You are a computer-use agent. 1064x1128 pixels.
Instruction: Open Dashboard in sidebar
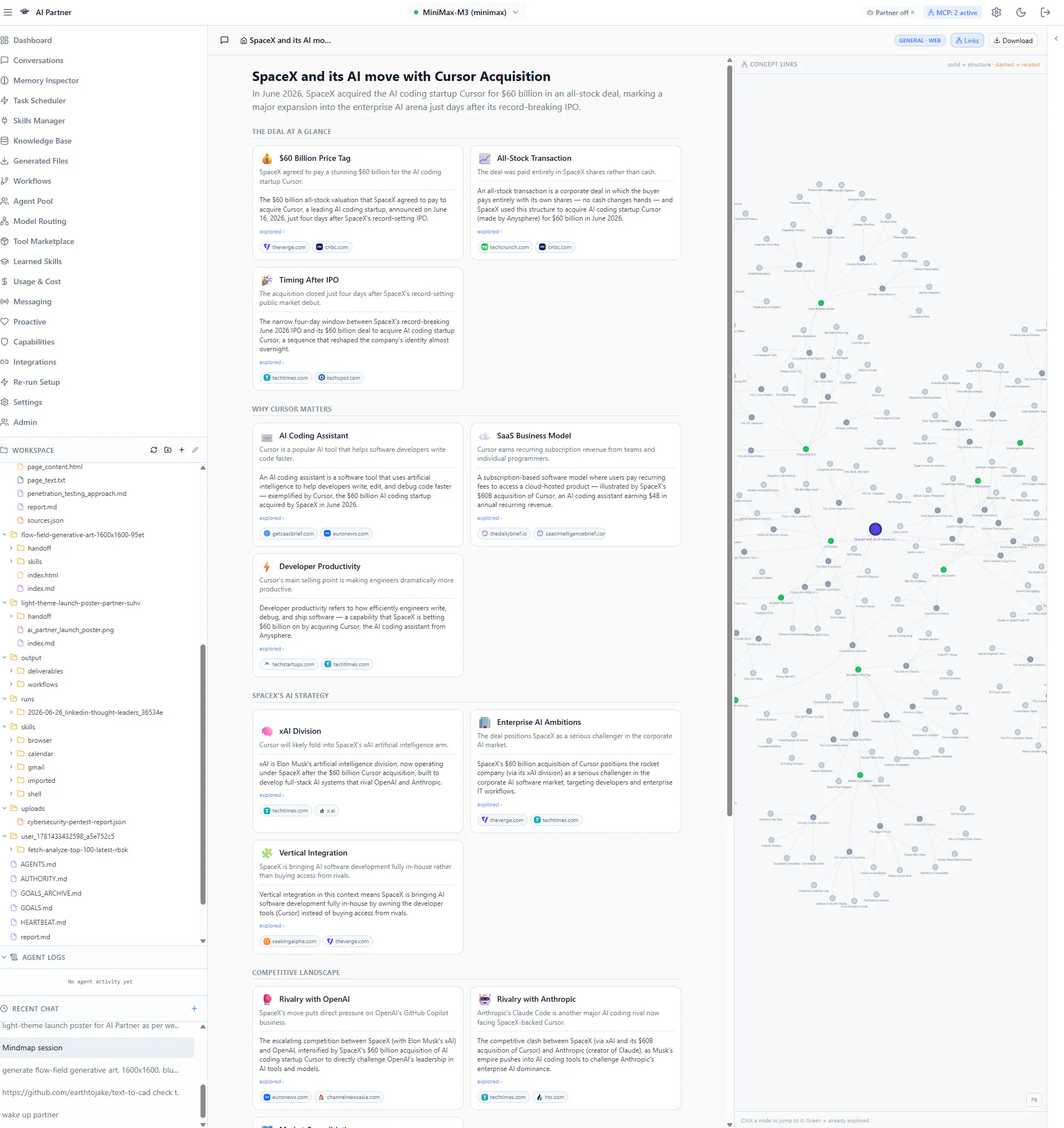click(x=32, y=40)
